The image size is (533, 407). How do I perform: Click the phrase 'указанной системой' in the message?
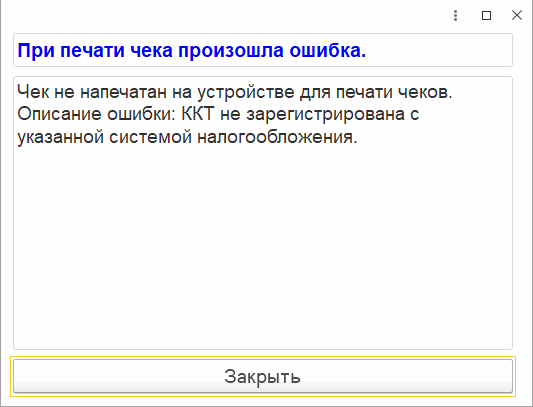[x=104, y=137]
